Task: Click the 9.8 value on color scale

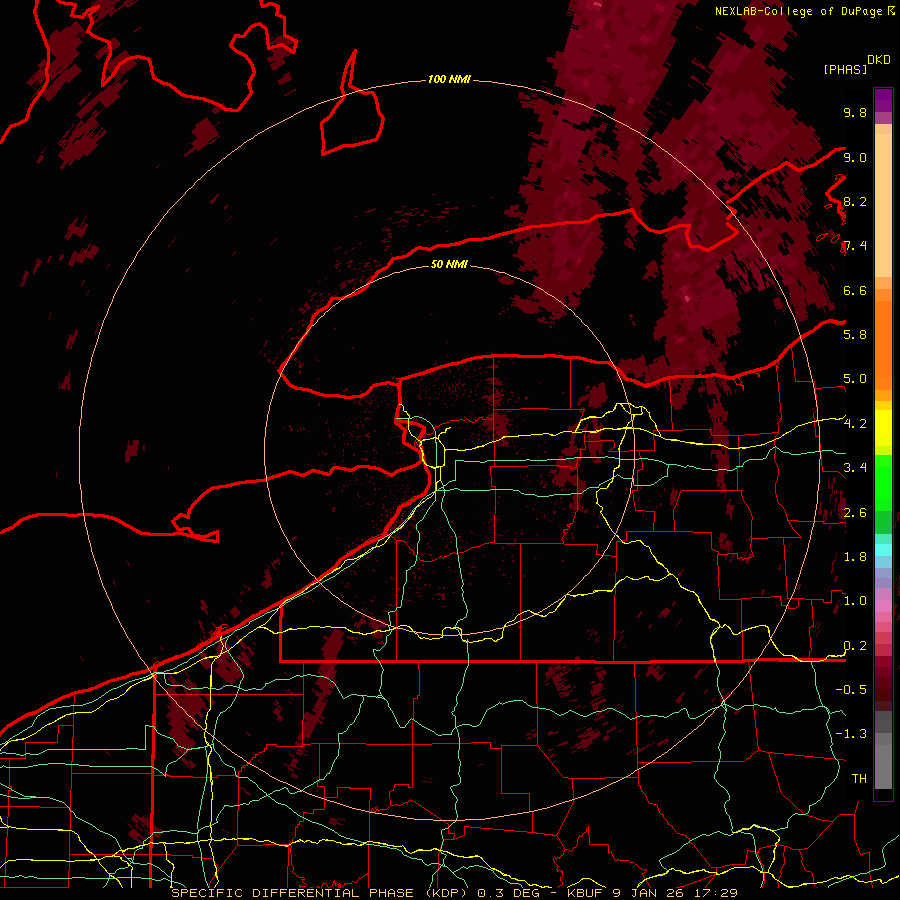Action: click(x=855, y=112)
